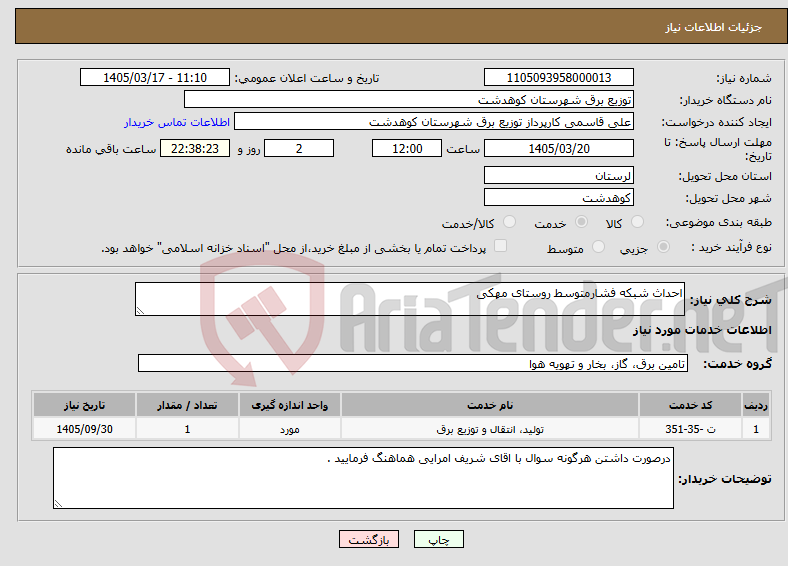
Task: Click the اطلاعات خدمات مورد نیاز section heading
Action: click(702, 330)
